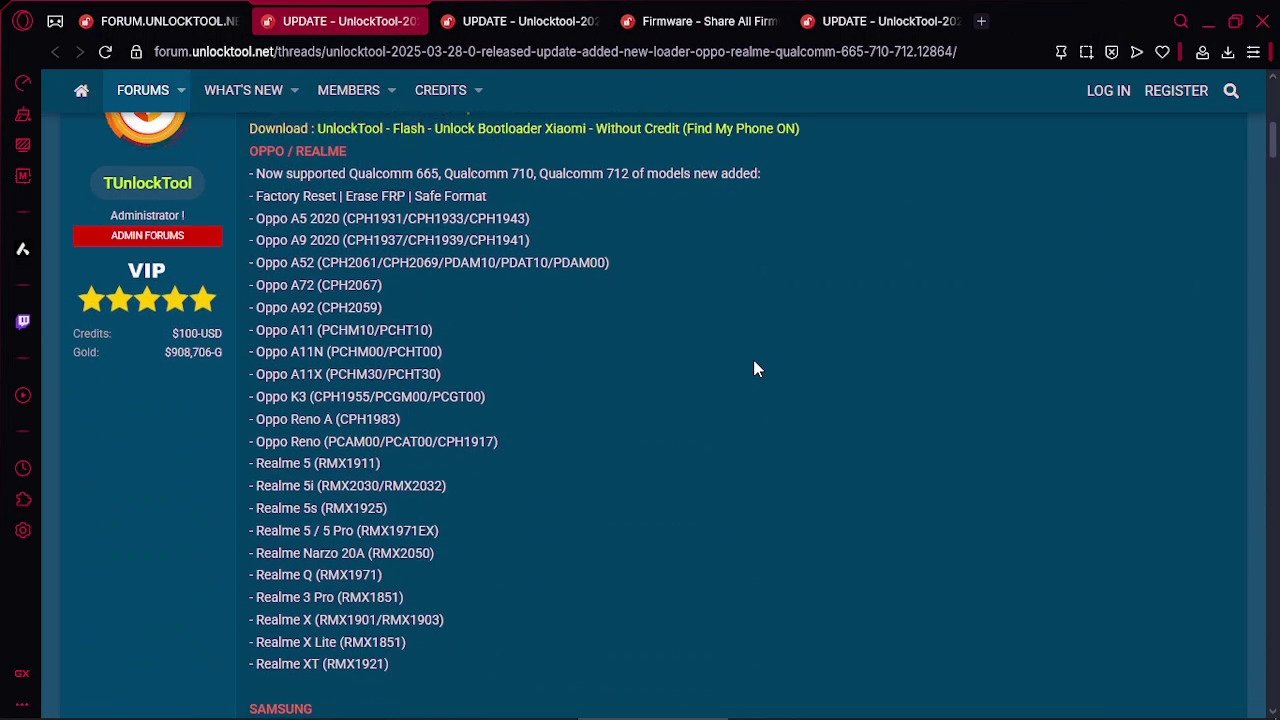Click the Register link
1280x720 pixels.
tap(1176, 91)
